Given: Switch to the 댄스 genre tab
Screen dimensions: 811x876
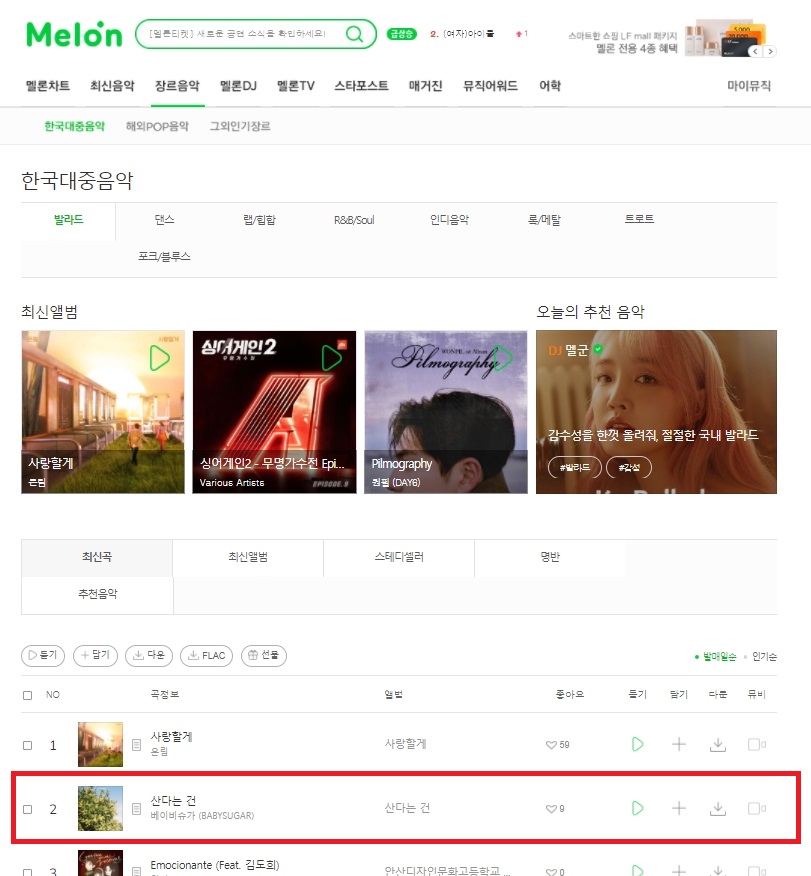Looking at the screenshot, I should (164, 220).
